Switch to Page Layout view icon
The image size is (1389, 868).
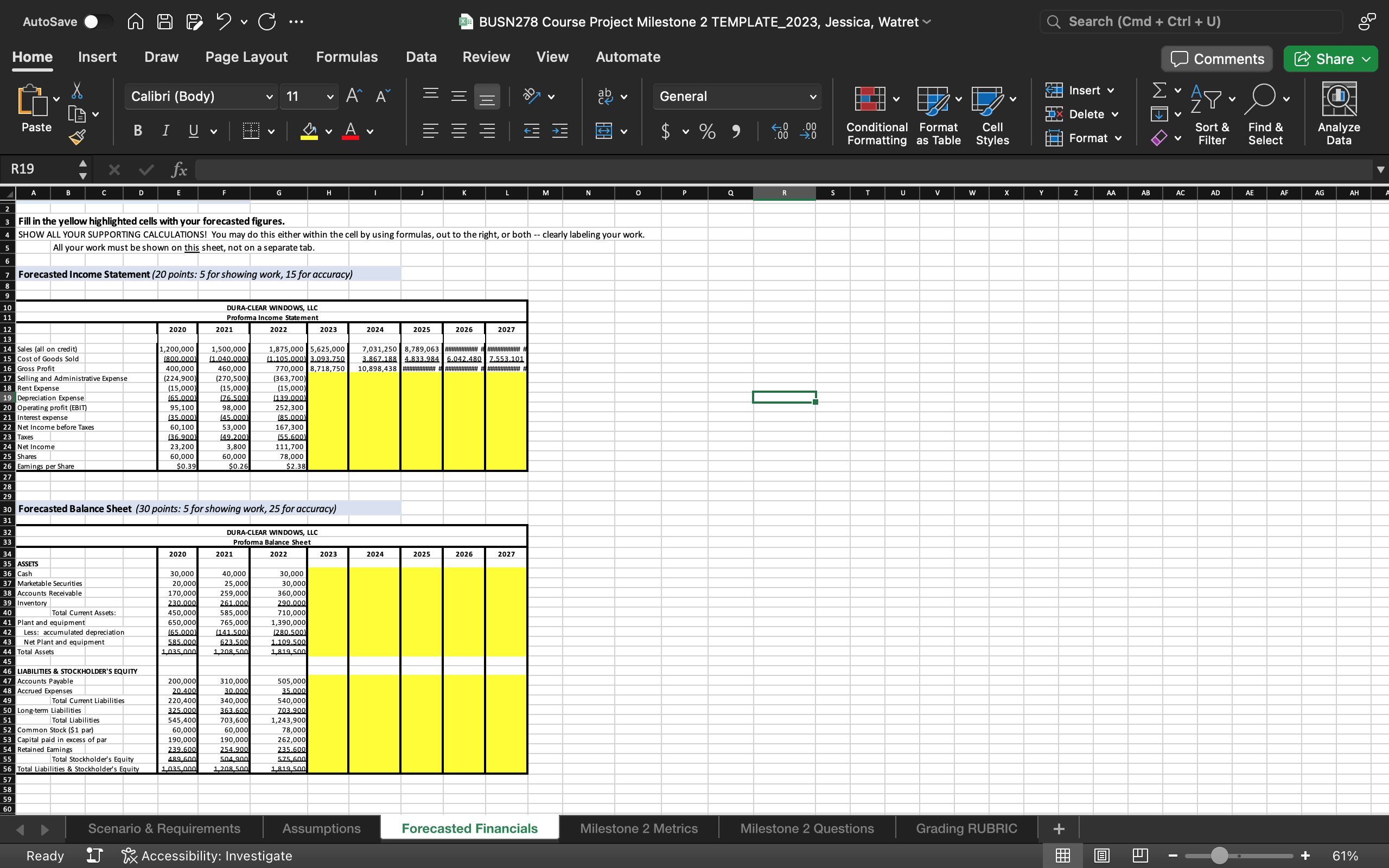click(x=1101, y=856)
